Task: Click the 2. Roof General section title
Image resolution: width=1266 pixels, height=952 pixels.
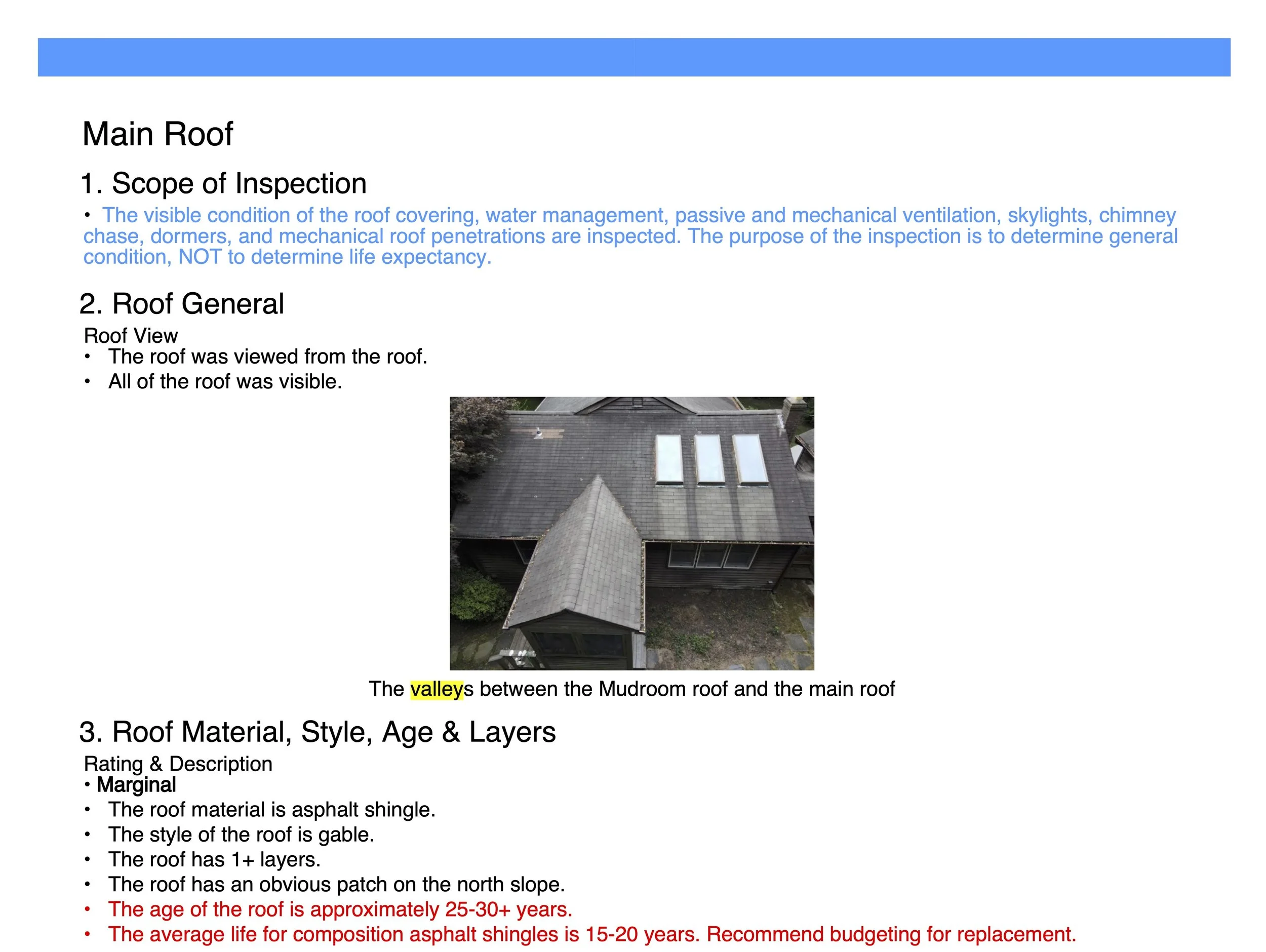Action: pyautogui.click(x=183, y=303)
